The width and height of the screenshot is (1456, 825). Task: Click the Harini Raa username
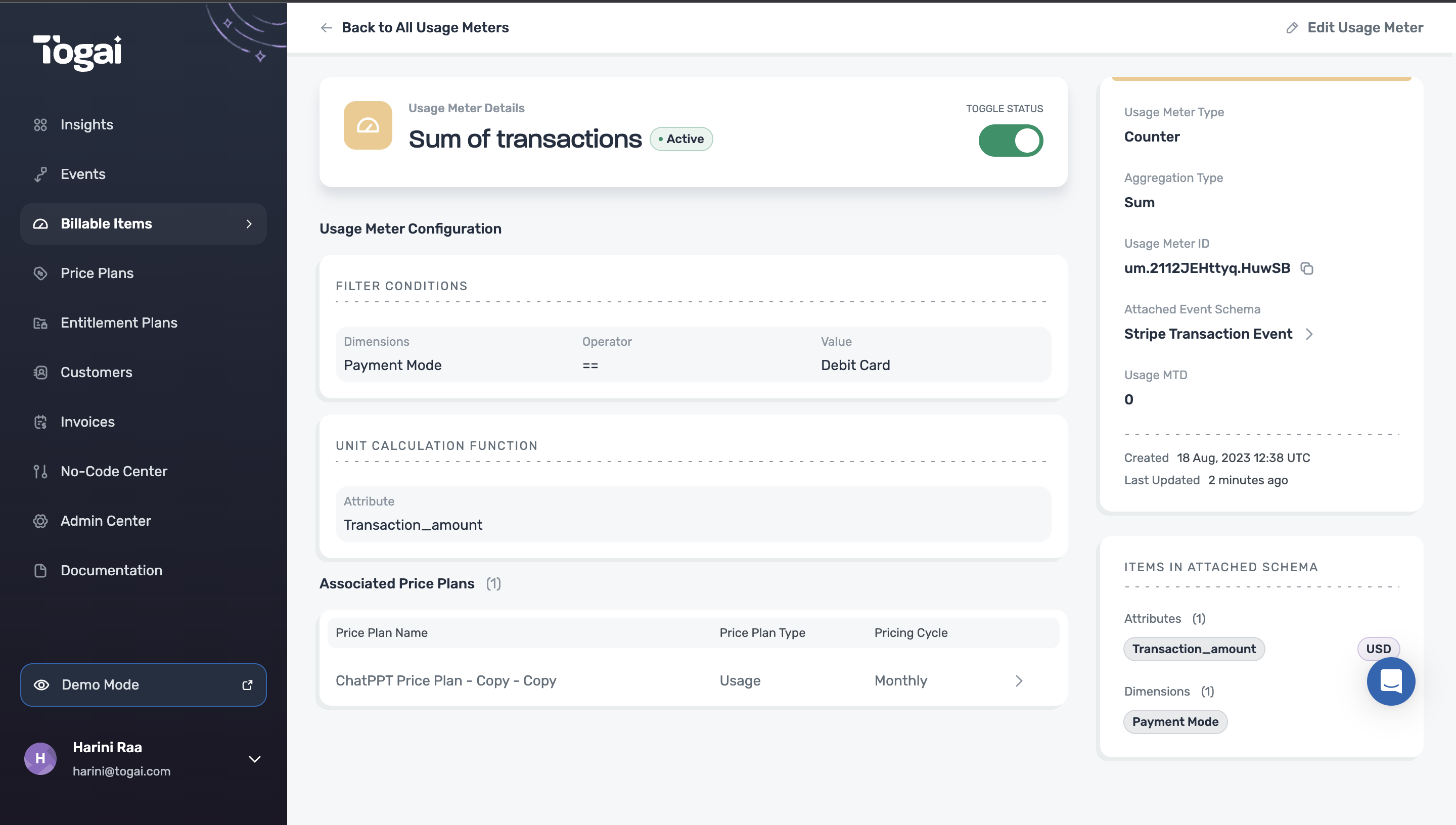click(x=107, y=748)
